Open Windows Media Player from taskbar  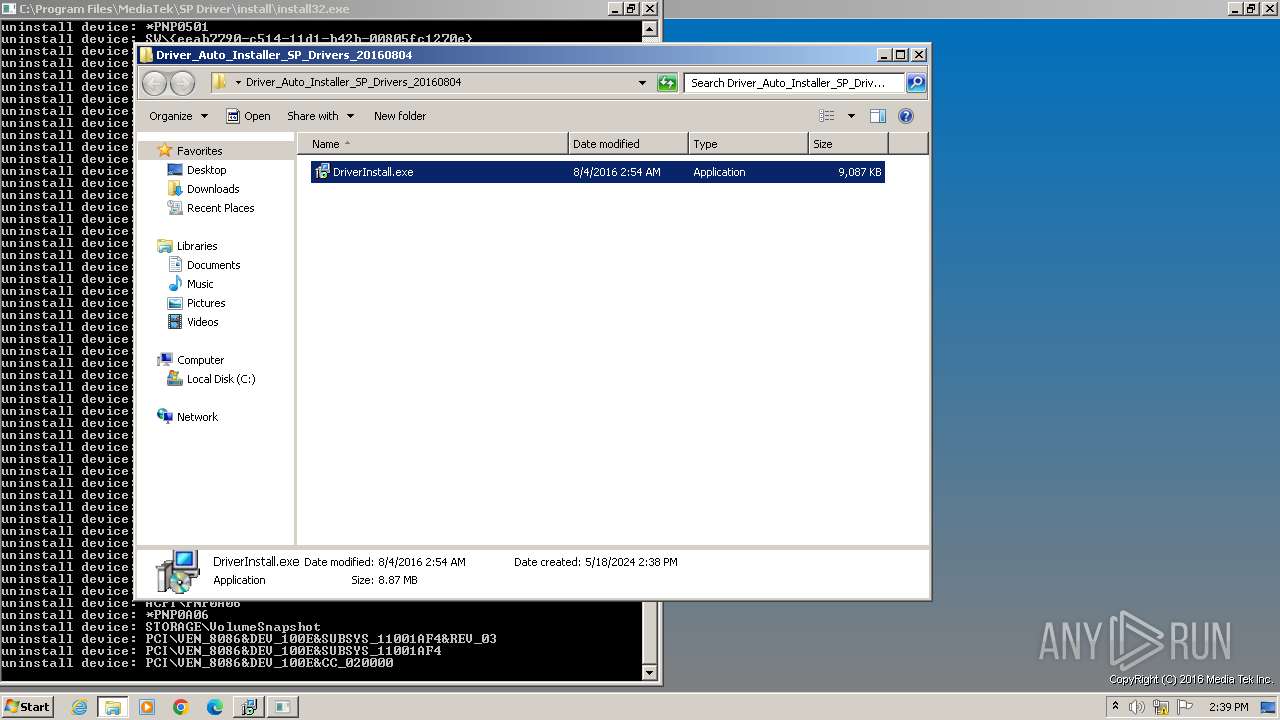147,707
